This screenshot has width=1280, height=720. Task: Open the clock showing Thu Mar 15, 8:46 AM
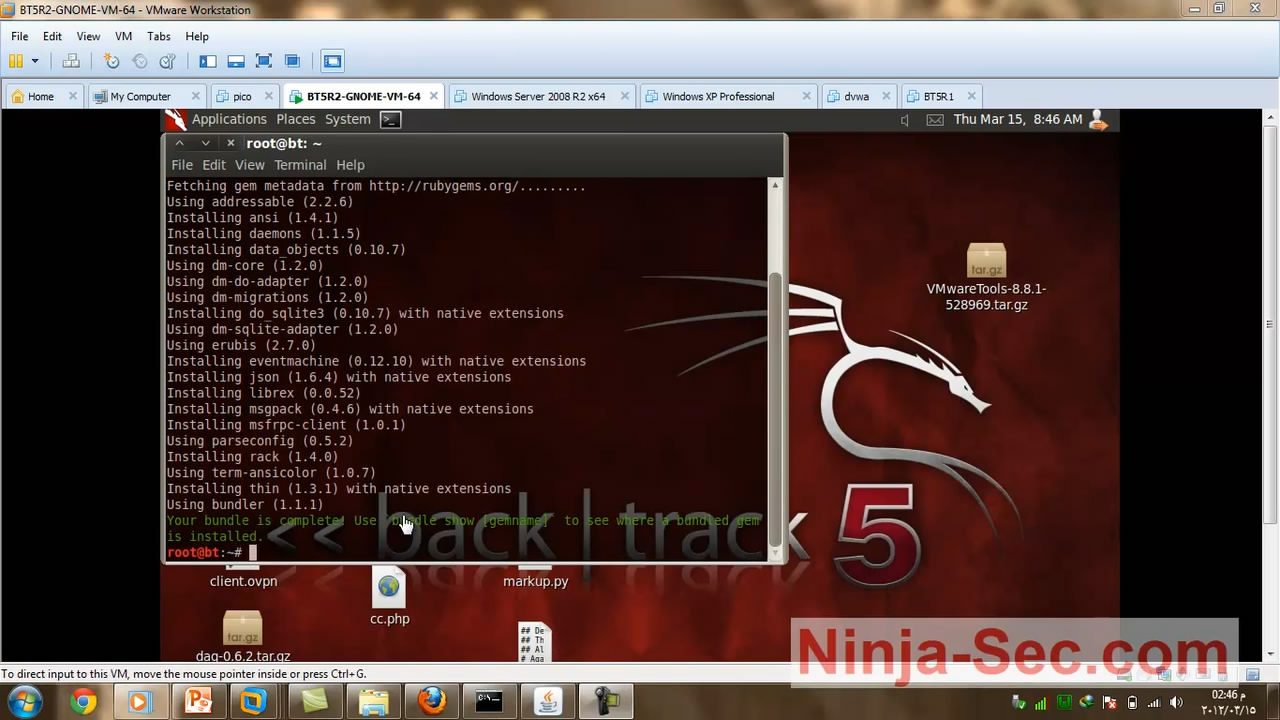1018,119
